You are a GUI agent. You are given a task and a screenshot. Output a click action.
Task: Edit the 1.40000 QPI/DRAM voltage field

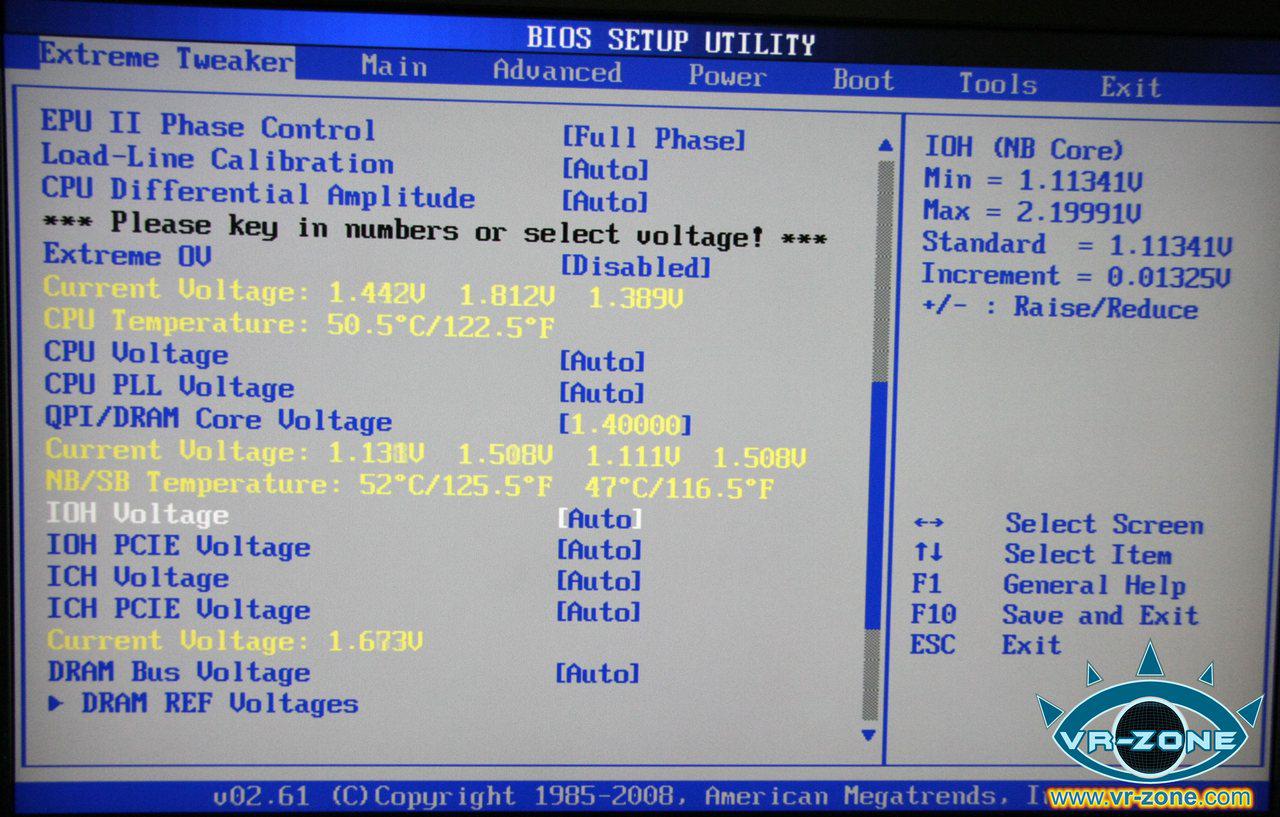click(625, 425)
